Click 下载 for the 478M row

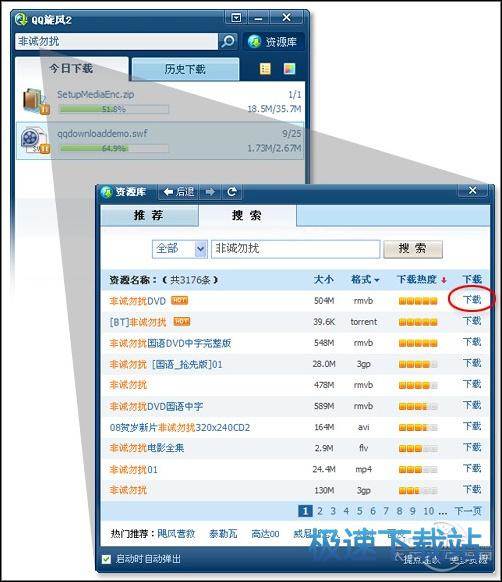pos(472,384)
